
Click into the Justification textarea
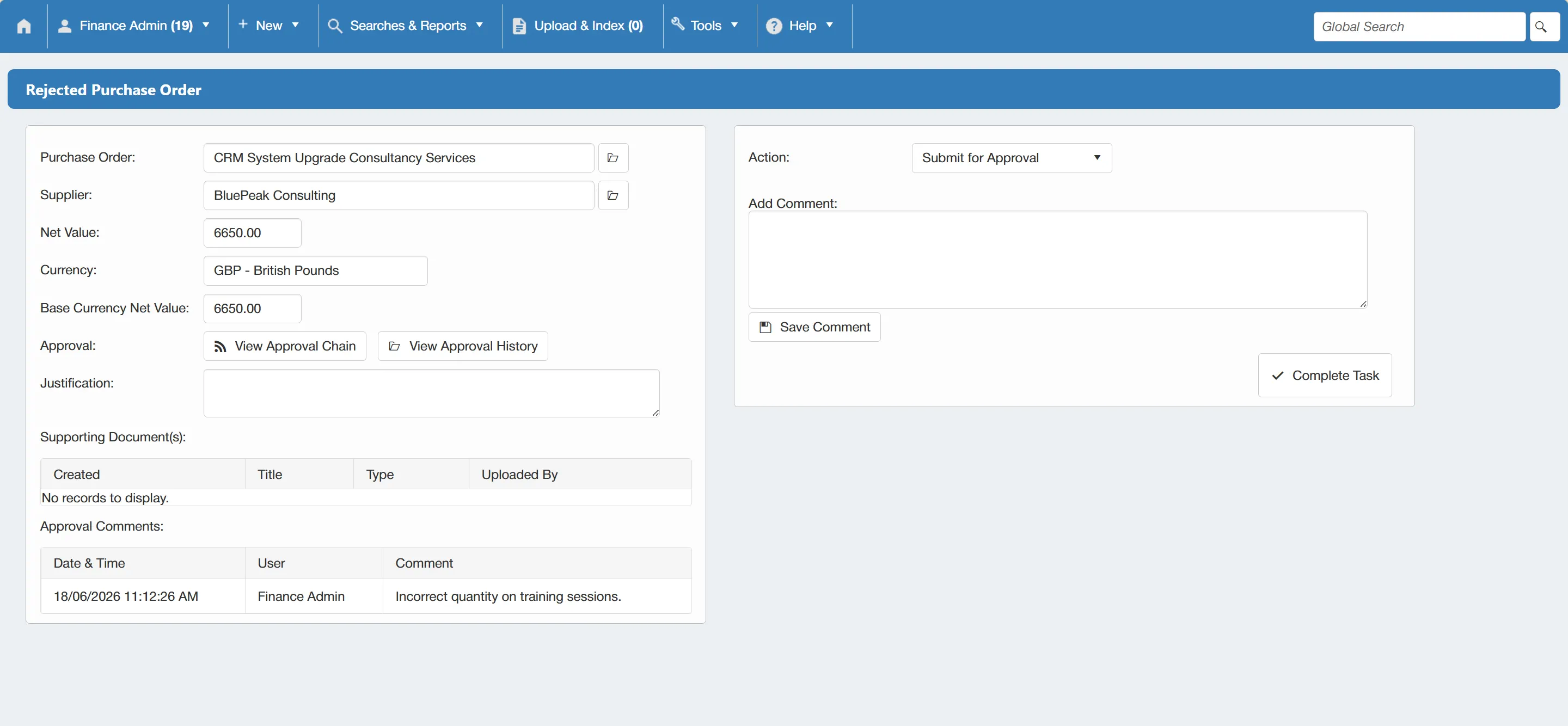pyautogui.click(x=431, y=393)
